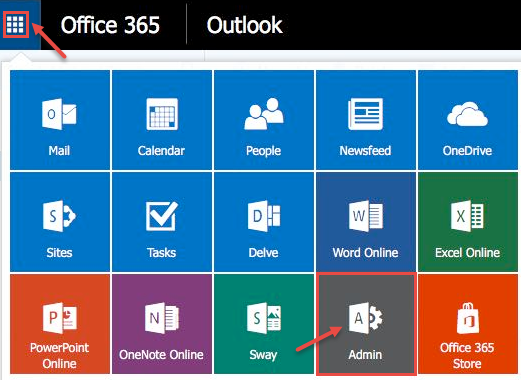Open the Tasks checkmark tile

click(x=162, y=222)
